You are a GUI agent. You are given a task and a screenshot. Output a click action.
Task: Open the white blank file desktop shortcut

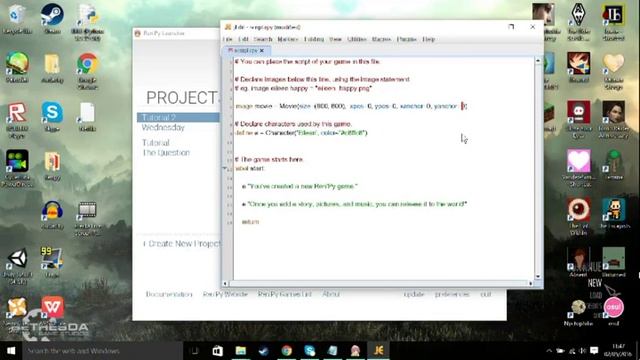(x=87, y=116)
